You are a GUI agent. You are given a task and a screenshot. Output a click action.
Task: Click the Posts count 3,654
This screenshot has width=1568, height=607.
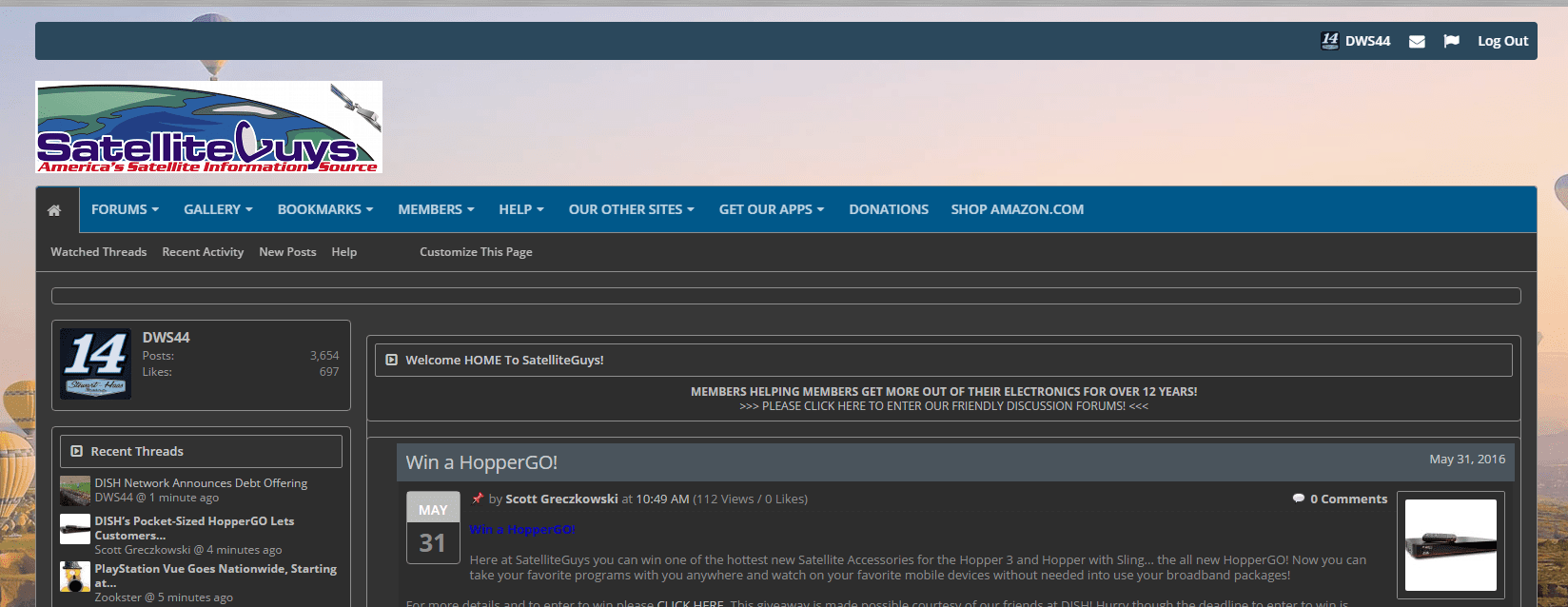pos(323,356)
